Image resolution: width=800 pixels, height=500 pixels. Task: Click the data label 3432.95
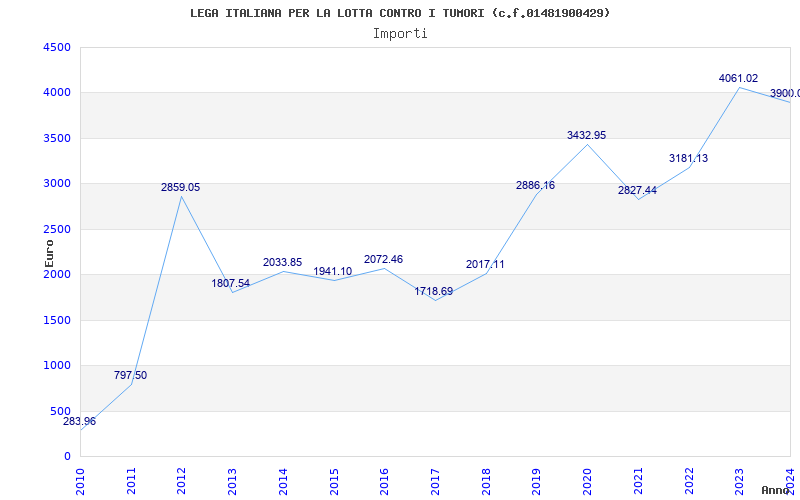(586, 135)
